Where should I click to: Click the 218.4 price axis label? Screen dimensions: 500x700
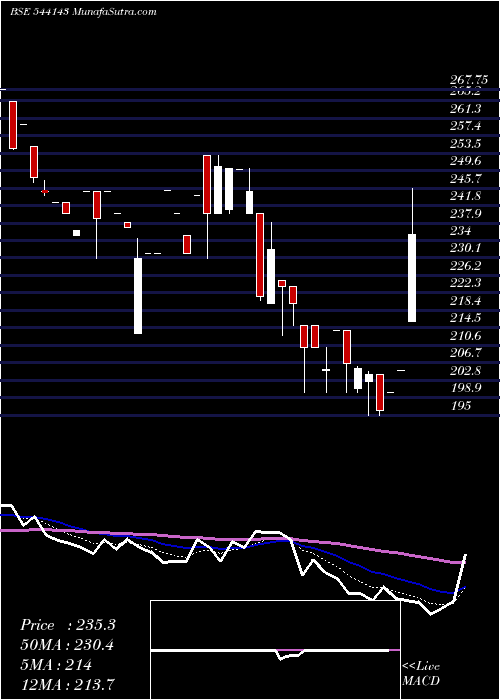point(466,300)
